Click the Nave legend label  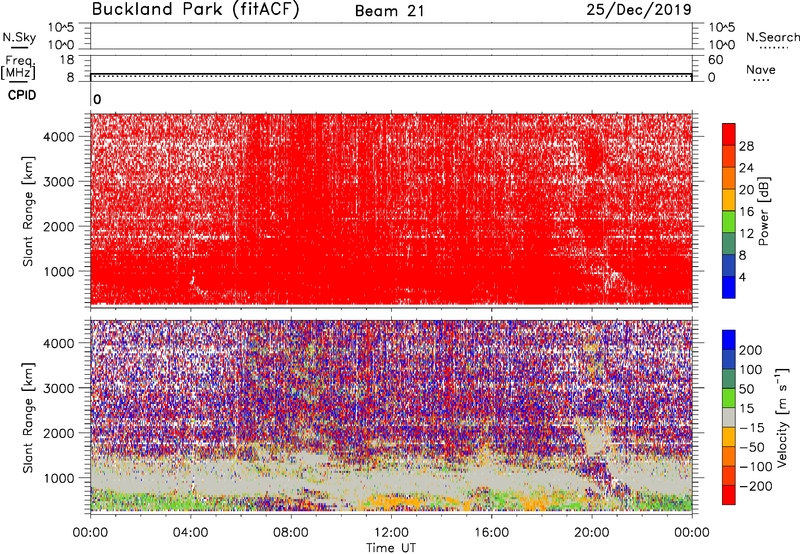[761, 70]
